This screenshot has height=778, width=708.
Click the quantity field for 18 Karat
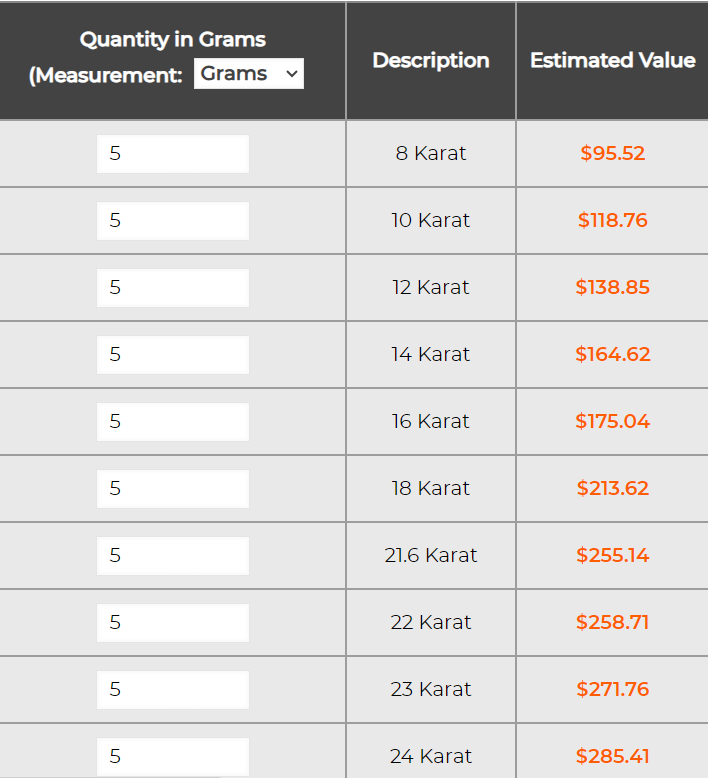click(173, 489)
